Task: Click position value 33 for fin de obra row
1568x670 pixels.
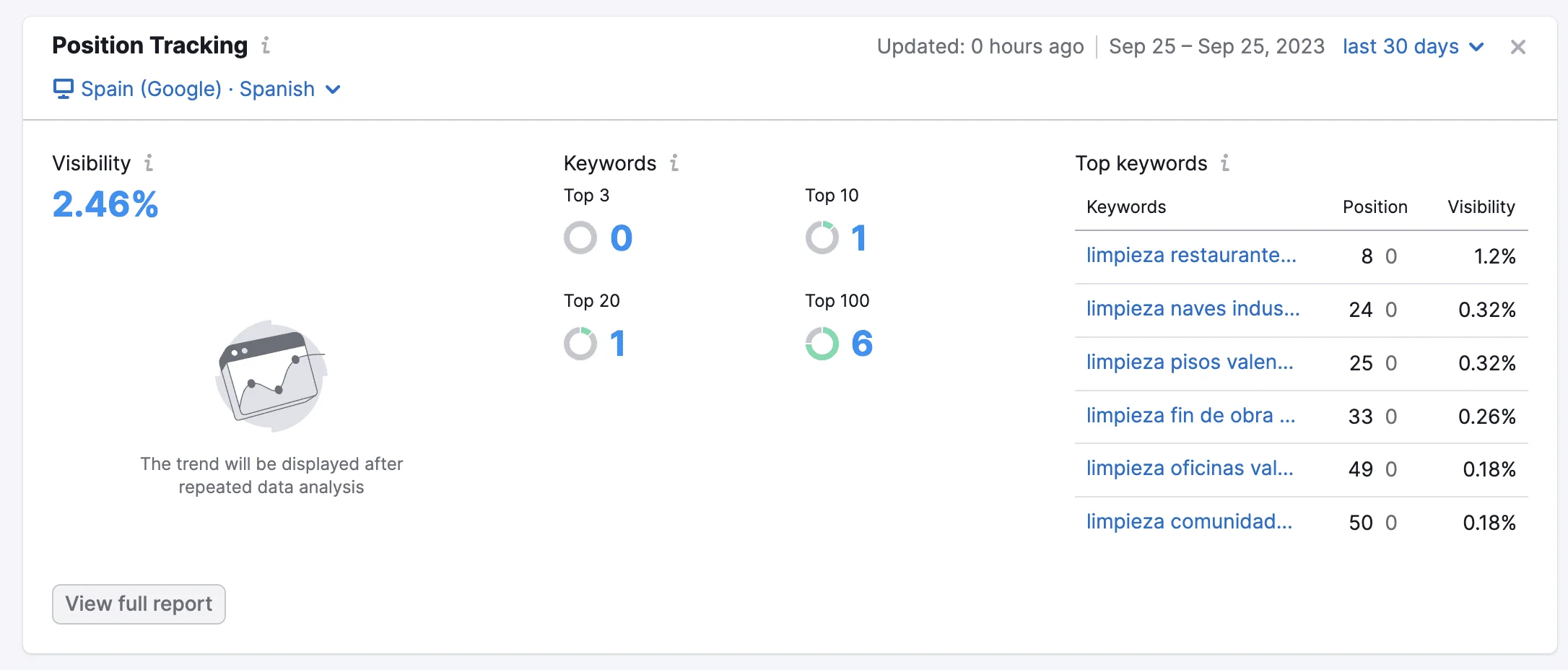Action: (x=1361, y=417)
